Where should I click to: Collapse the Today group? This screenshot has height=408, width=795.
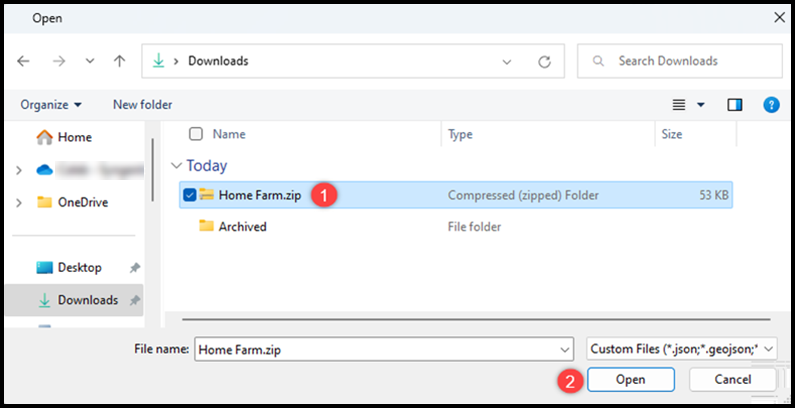pyautogui.click(x=177, y=166)
